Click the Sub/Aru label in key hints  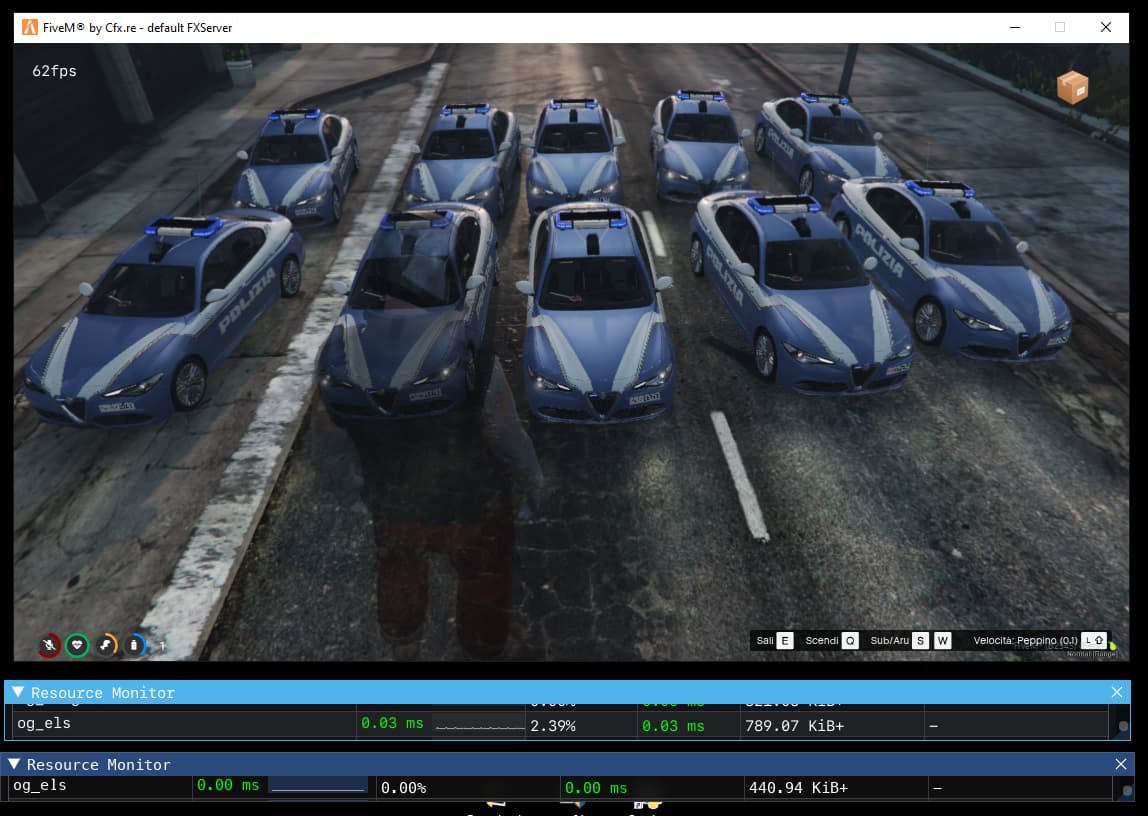click(890, 640)
